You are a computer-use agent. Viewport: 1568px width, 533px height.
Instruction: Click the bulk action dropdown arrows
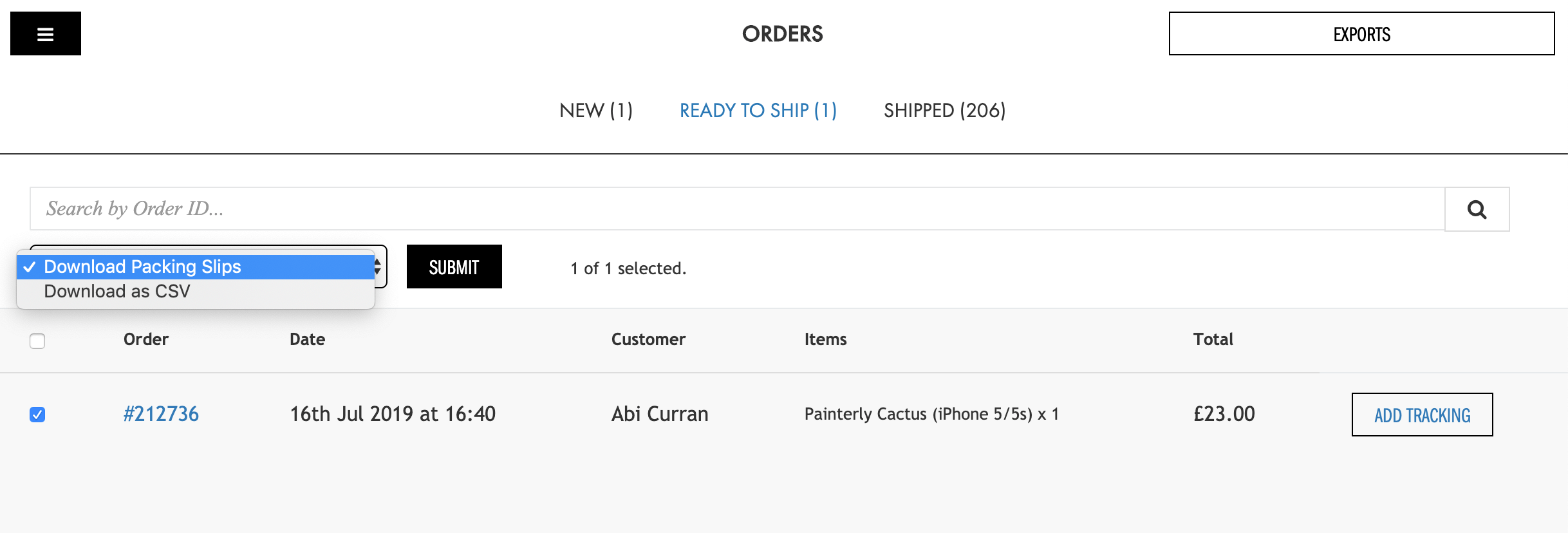pos(378,266)
